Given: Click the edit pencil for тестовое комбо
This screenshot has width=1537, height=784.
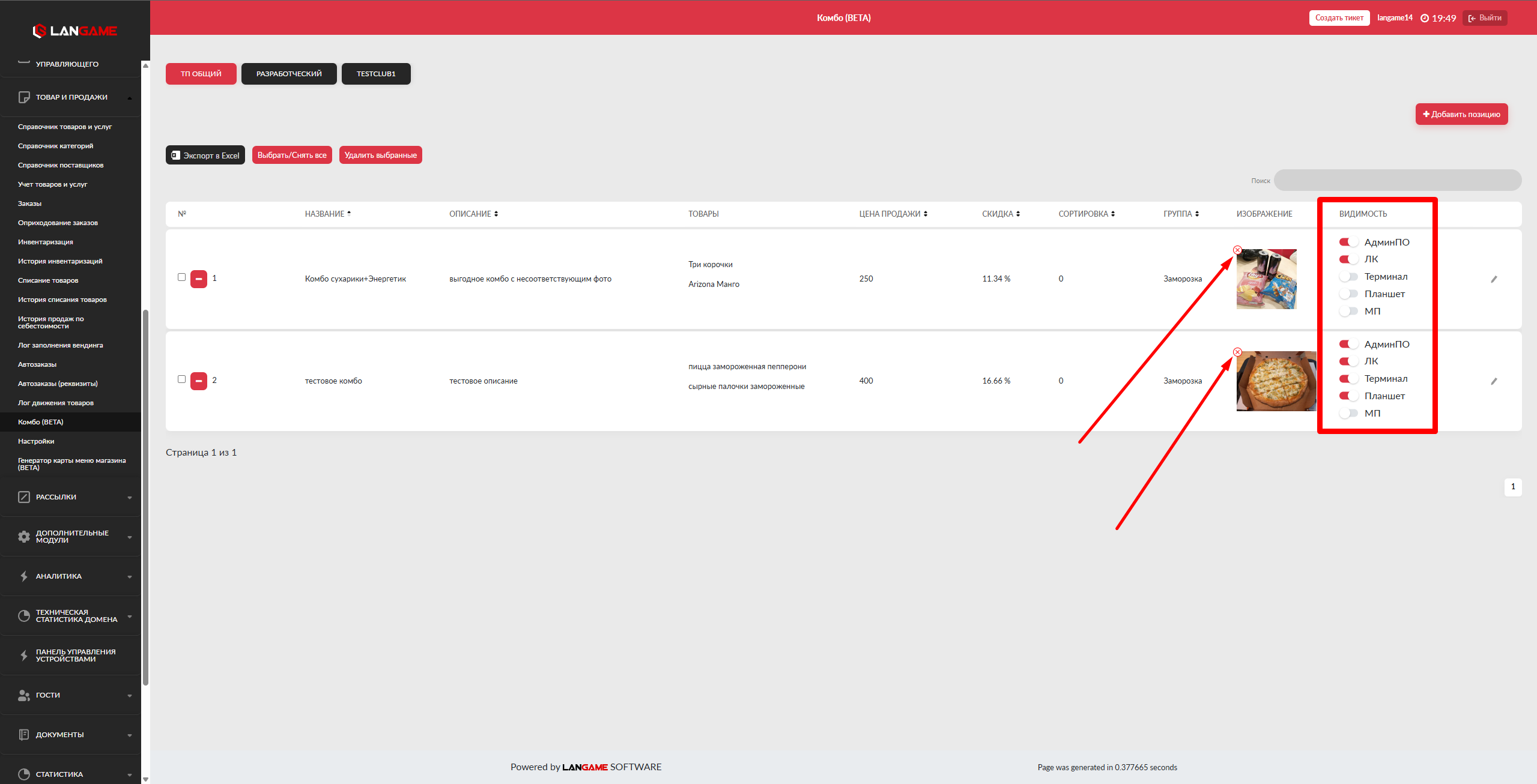Looking at the screenshot, I should click(x=1494, y=381).
